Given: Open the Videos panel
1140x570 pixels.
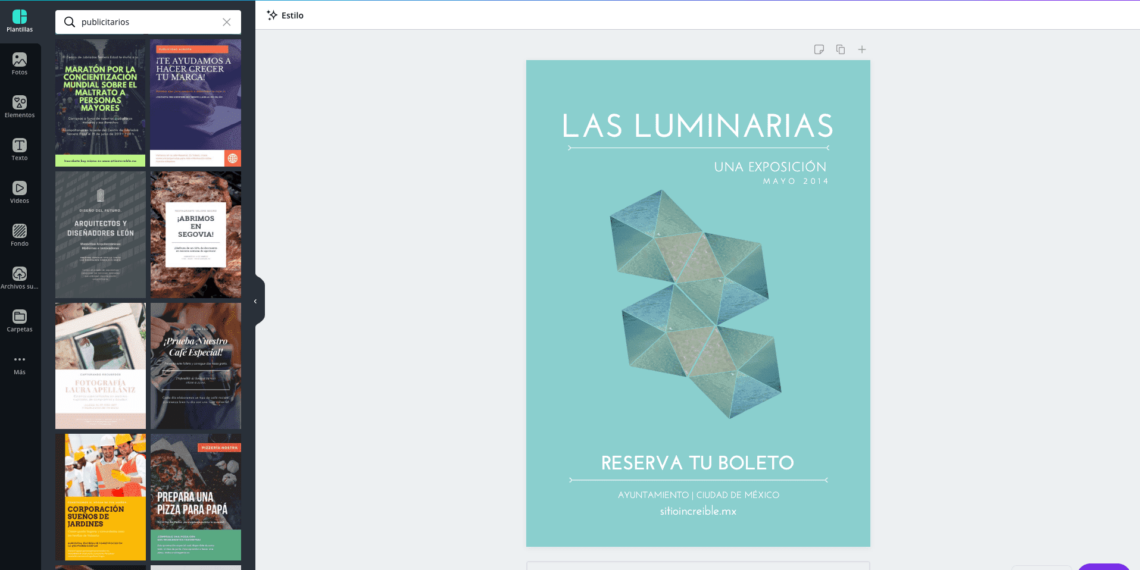Looking at the screenshot, I should [20, 193].
